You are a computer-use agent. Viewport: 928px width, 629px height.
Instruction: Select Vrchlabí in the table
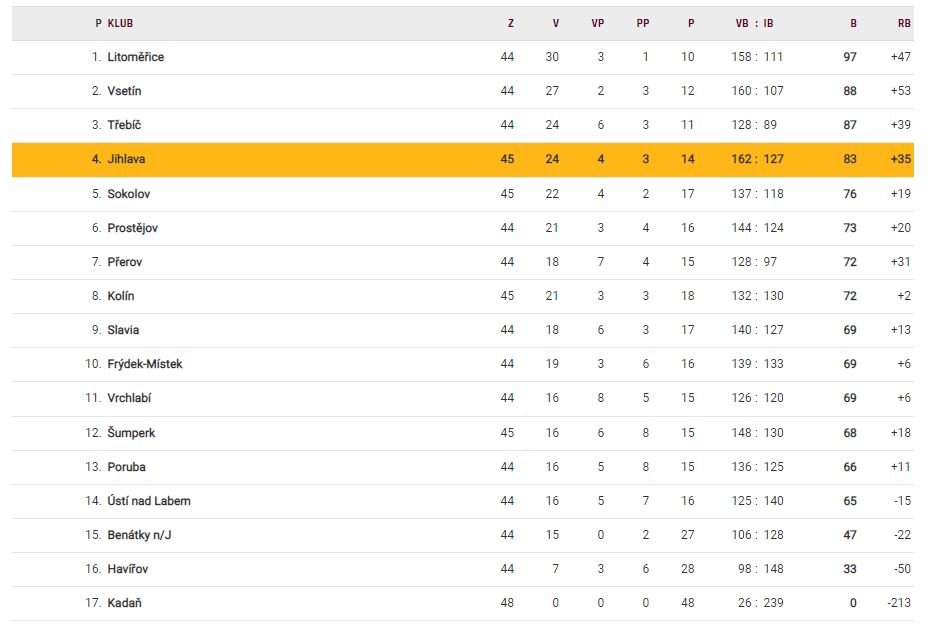[x=130, y=398]
